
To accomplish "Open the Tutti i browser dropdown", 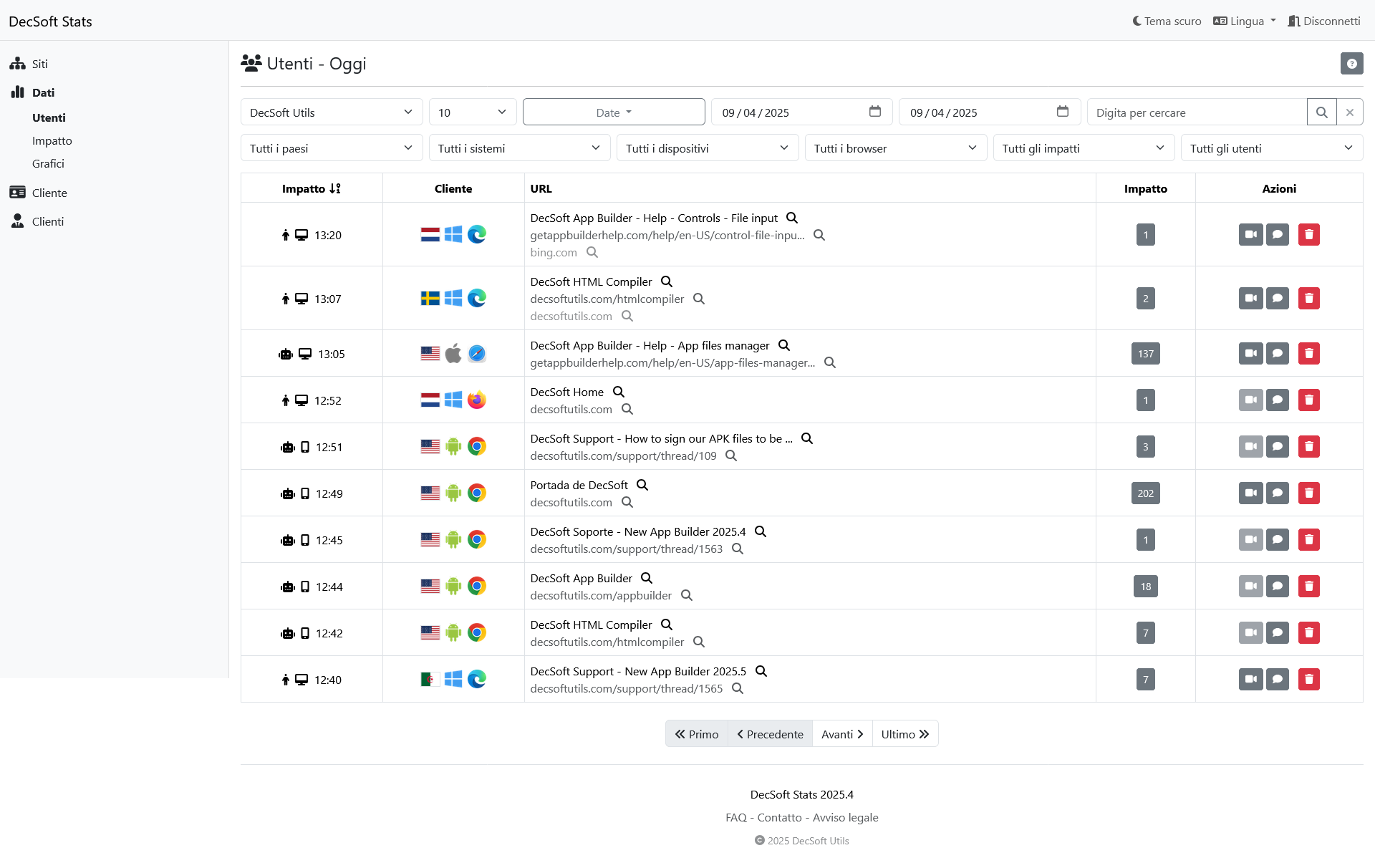I will [895, 148].
